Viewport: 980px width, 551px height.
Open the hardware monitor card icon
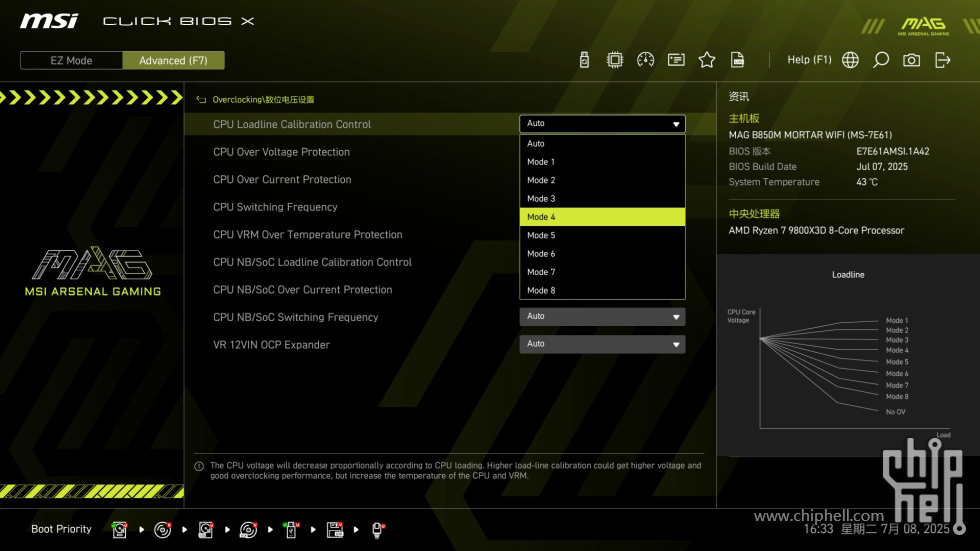coord(676,60)
